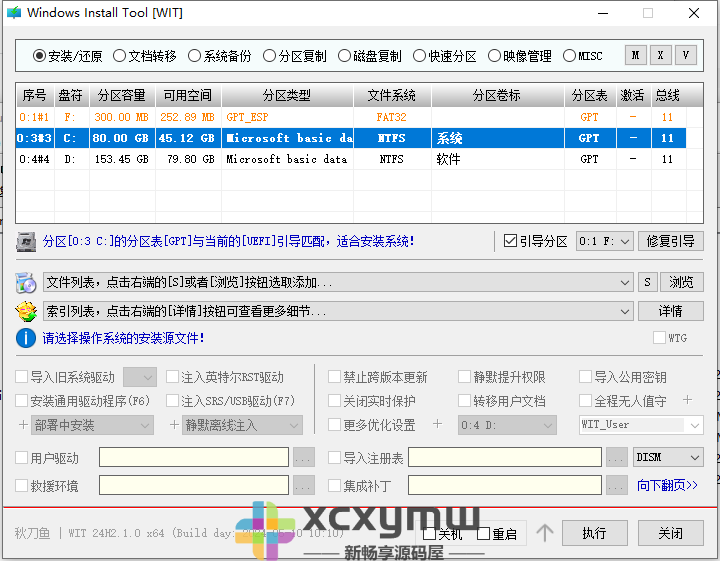Viewport: 720px width, 561px height.
Task: Click the plus icon next to 全程无人值守
Action: (x=687, y=400)
